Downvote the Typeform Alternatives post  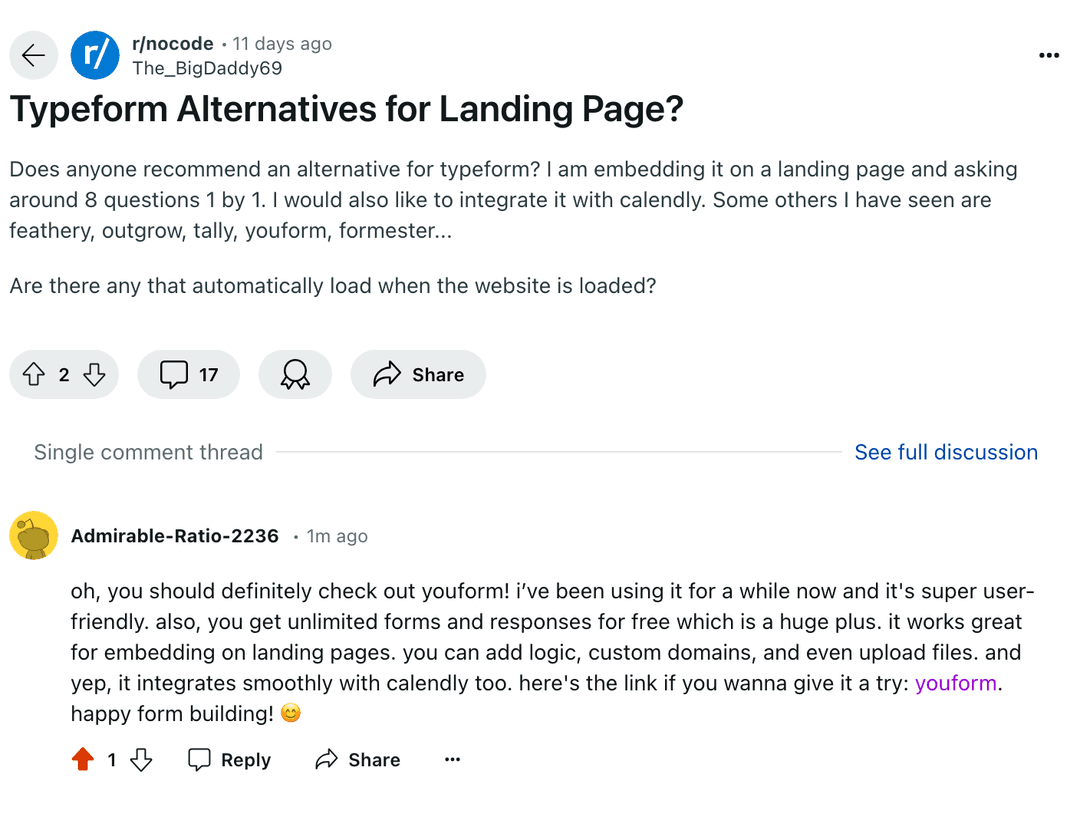click(94, 375)
